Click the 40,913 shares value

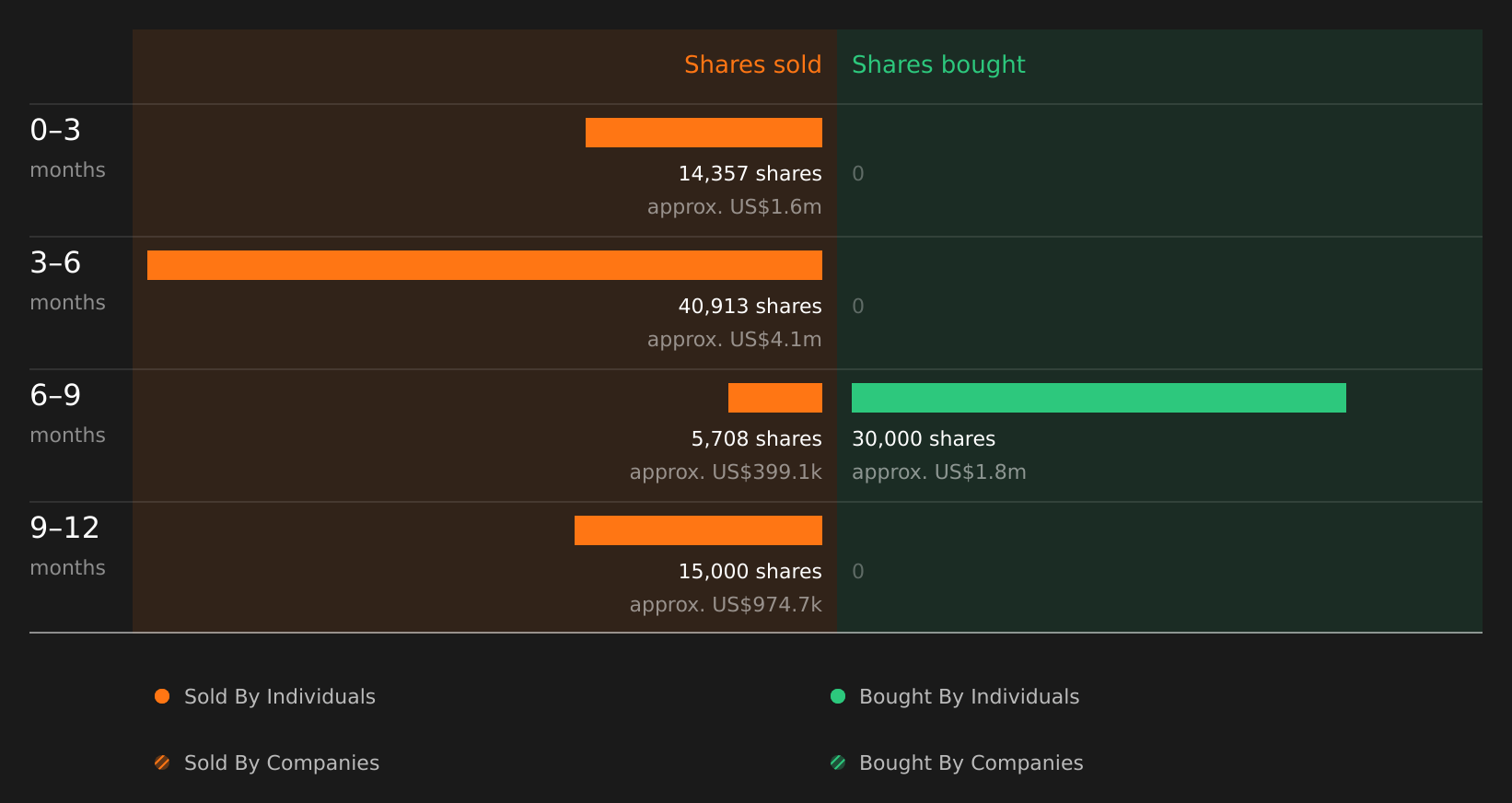pyautogui.click(x=750, y=307)
